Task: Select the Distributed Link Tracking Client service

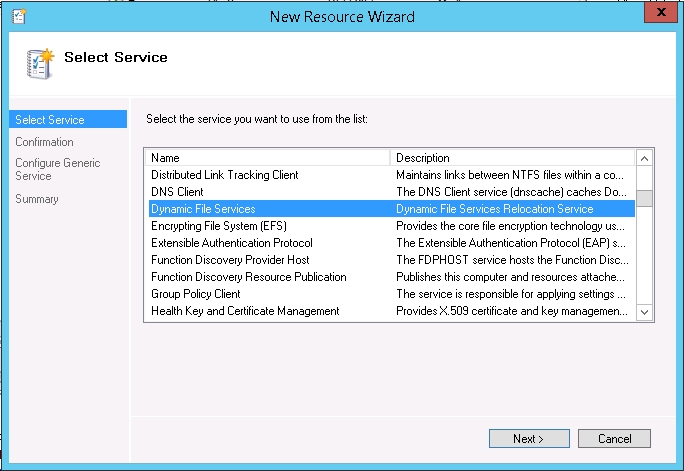Action: pyautogui.click(x=225, y=175)
